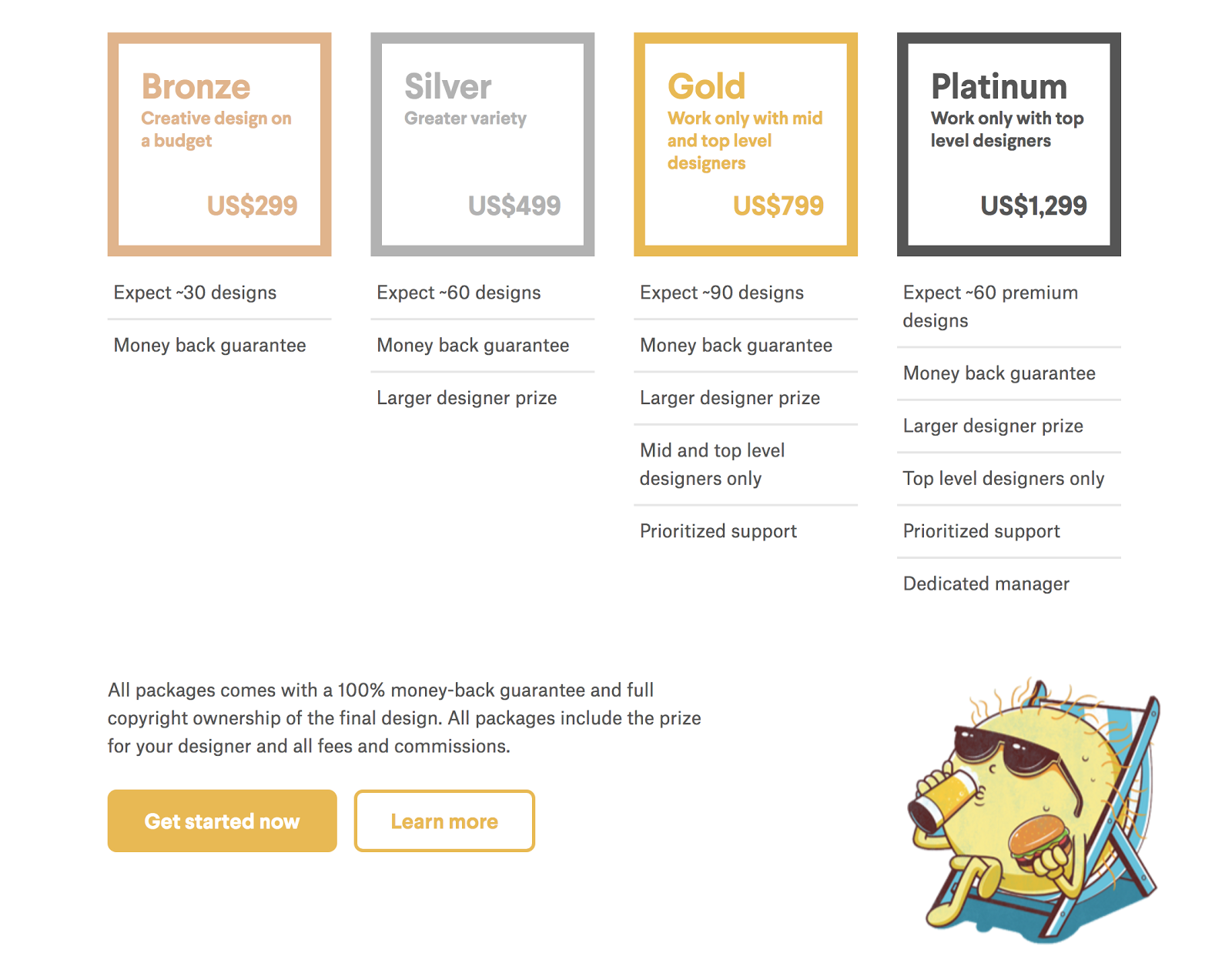The height and width of the screenshot is (953, 1232).
Task: Click Expect ~30 designs under Bronze
Action: 195,293
